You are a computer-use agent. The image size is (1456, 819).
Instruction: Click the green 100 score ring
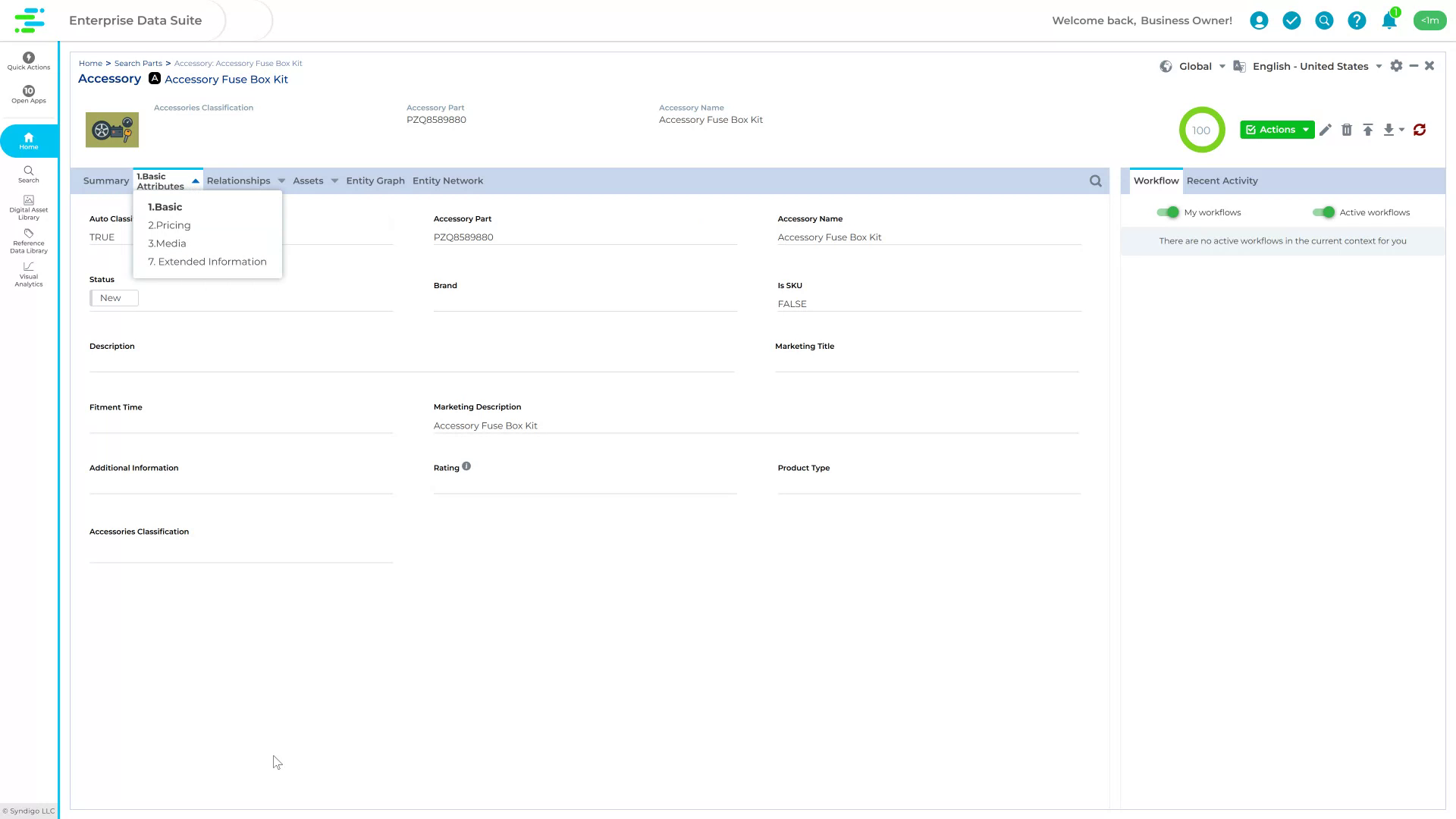tap(1202, 130)
